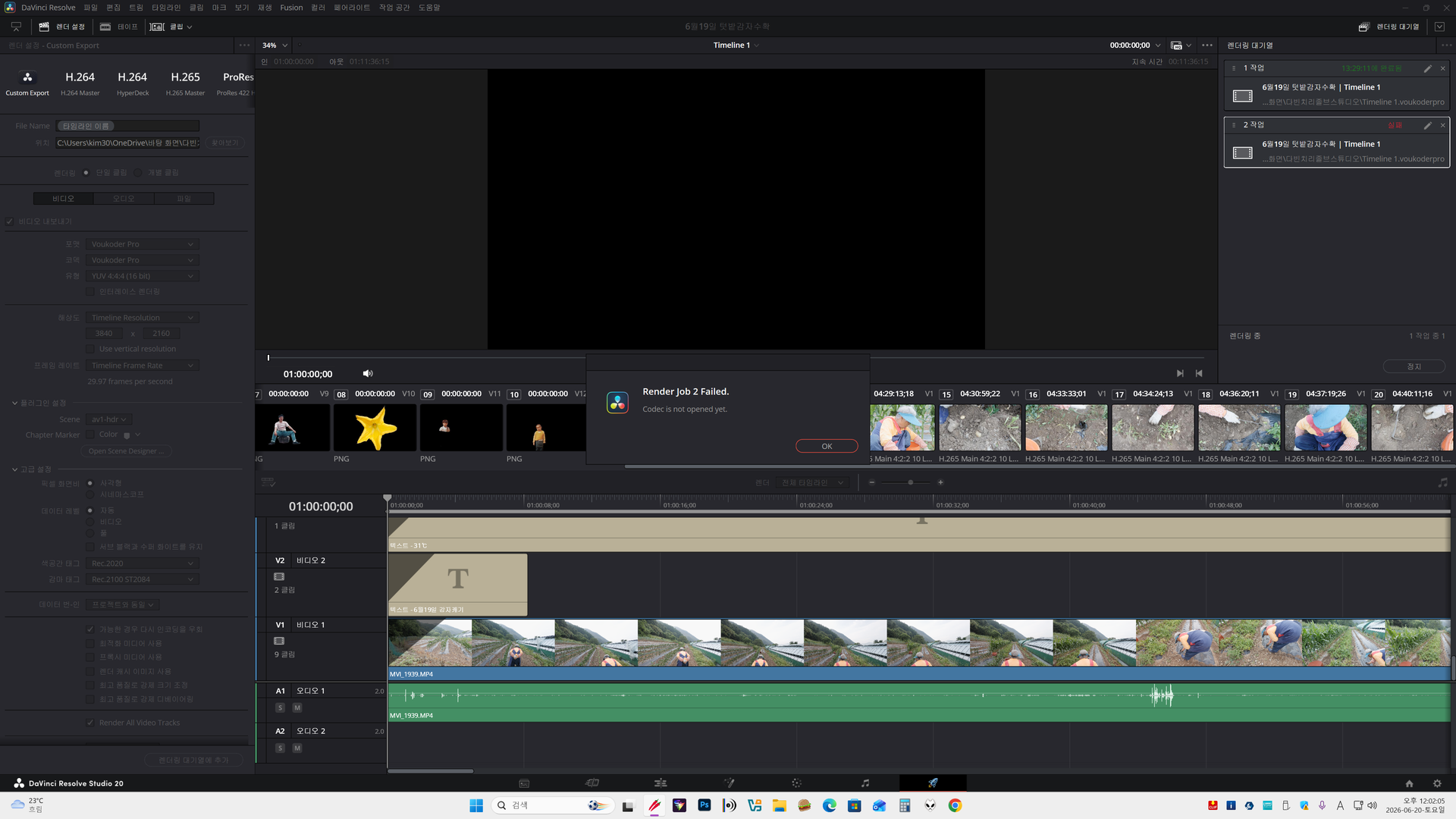Select the Deliver rocket page icon
The height and width of the screenshot is (819, 1456).
pyautogui.click(x=933, y=783)
